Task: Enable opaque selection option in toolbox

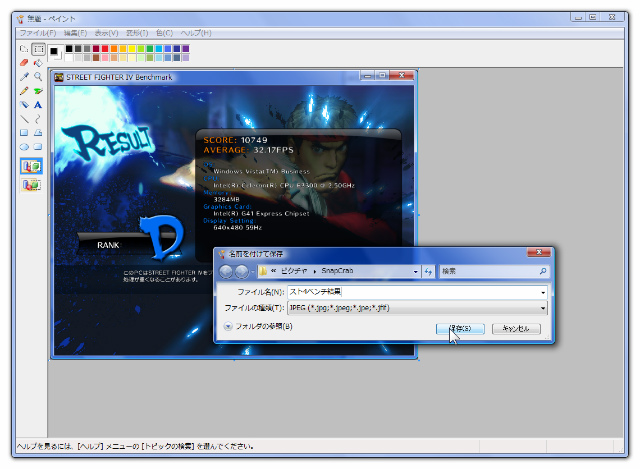Action: [31, 166]
